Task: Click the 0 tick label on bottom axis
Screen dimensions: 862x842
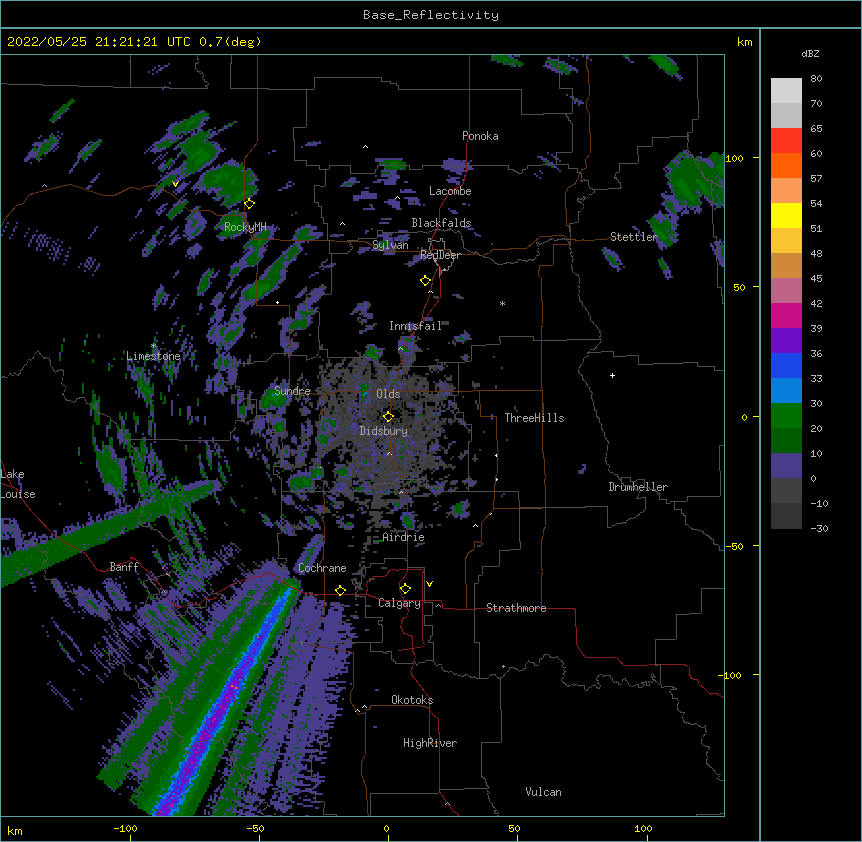Action: (386, 828)
